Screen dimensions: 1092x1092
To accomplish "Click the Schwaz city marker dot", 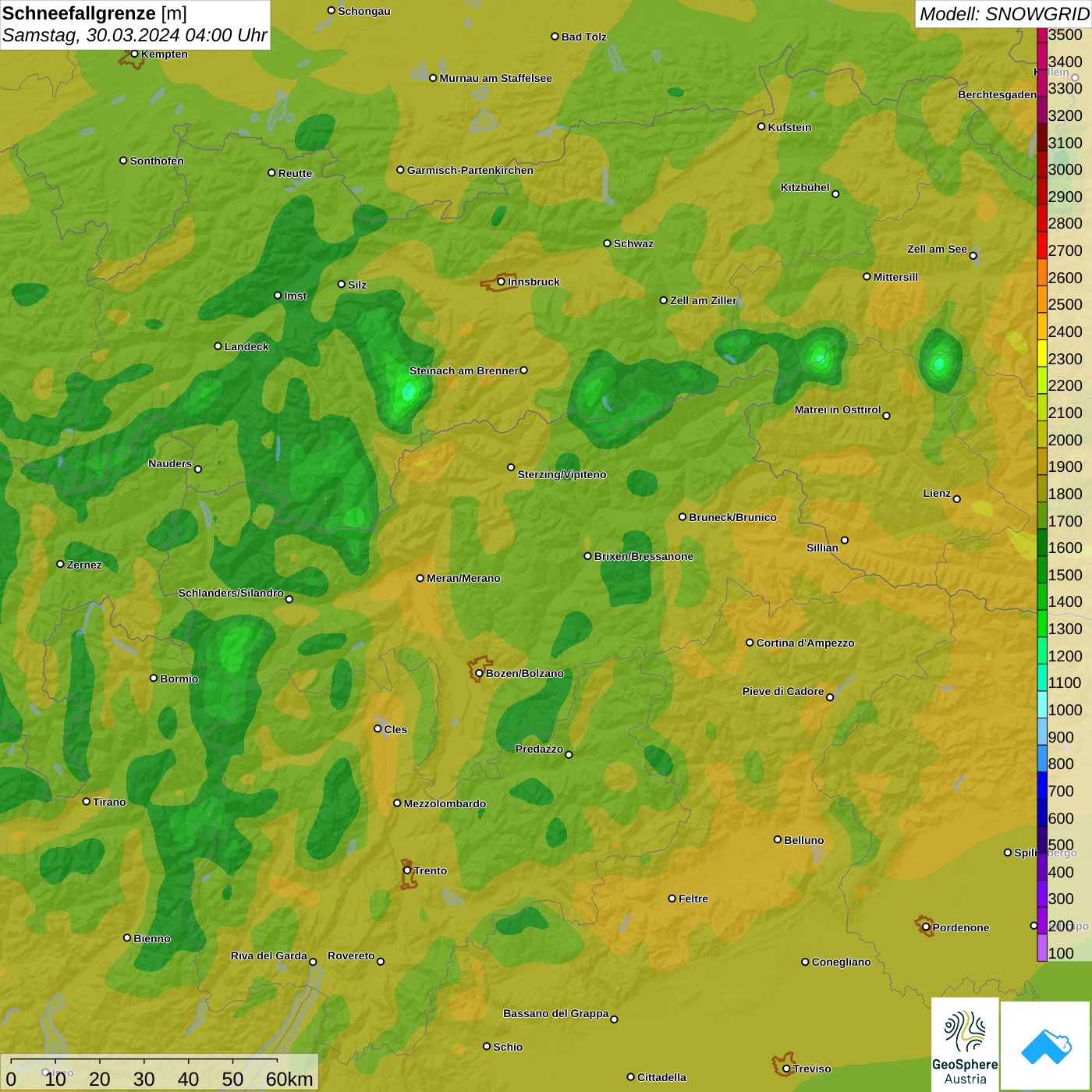I will 607,243.
